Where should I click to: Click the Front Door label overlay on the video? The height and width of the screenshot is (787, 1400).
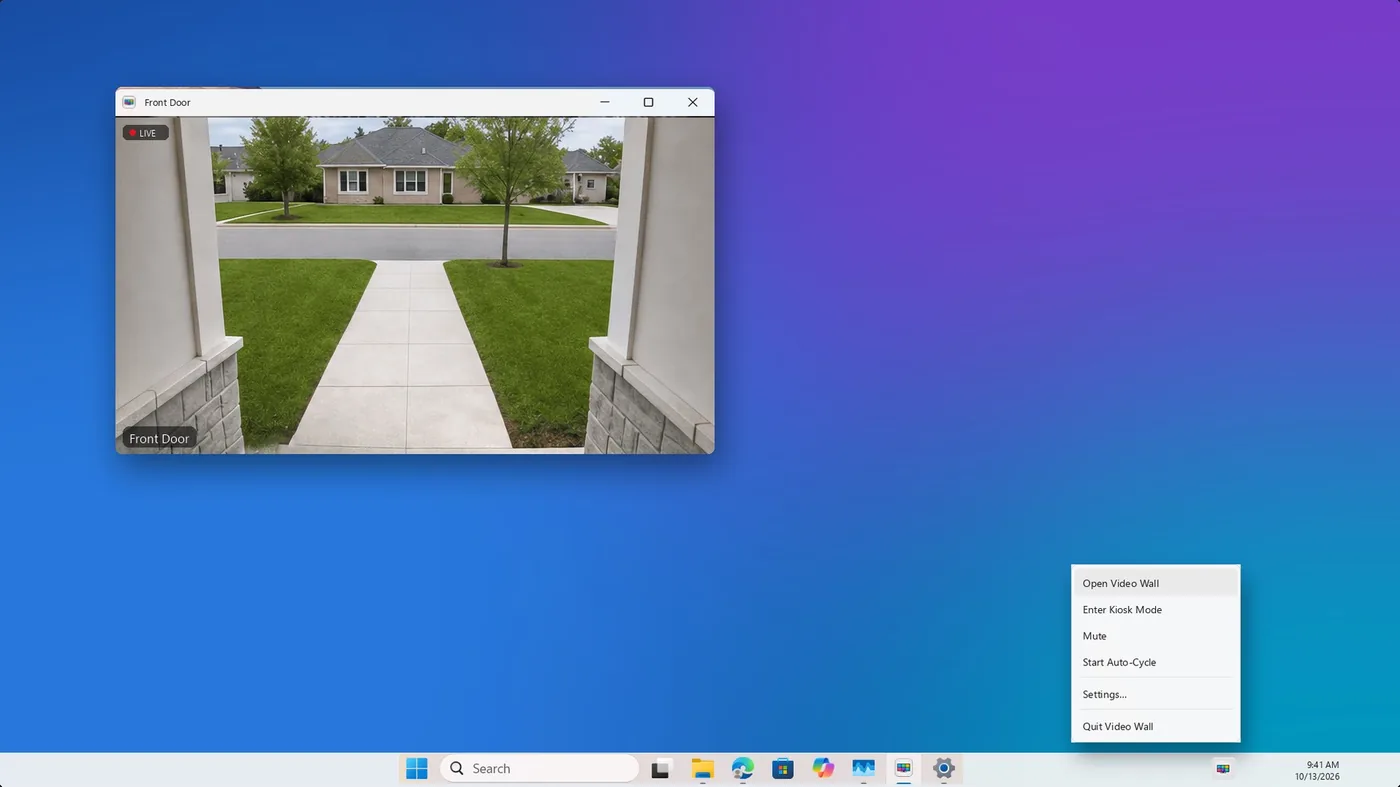(x=159, y=439)
